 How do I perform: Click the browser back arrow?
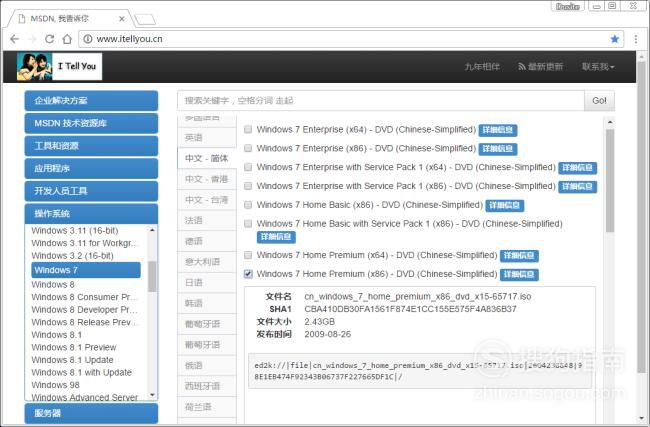point(15,39)
